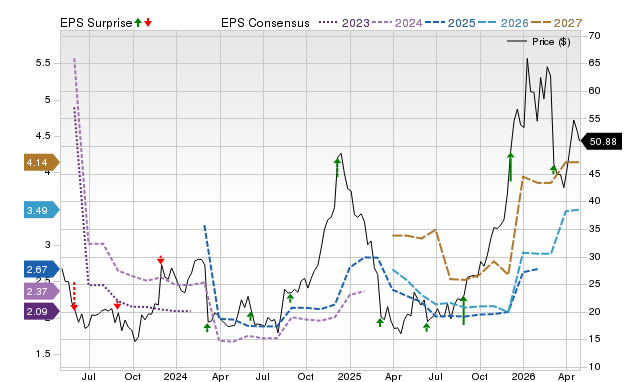Click the green surprise arrow at March 2024

click(207, 327)
